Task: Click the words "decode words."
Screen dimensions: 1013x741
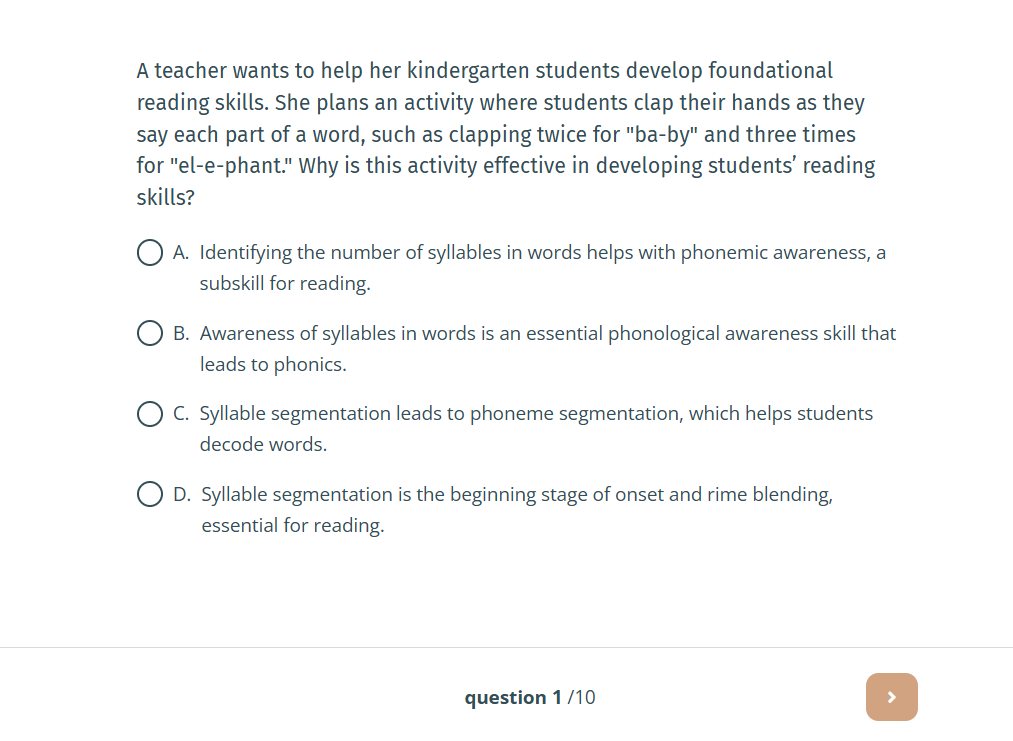Action: tap(263, 444)
